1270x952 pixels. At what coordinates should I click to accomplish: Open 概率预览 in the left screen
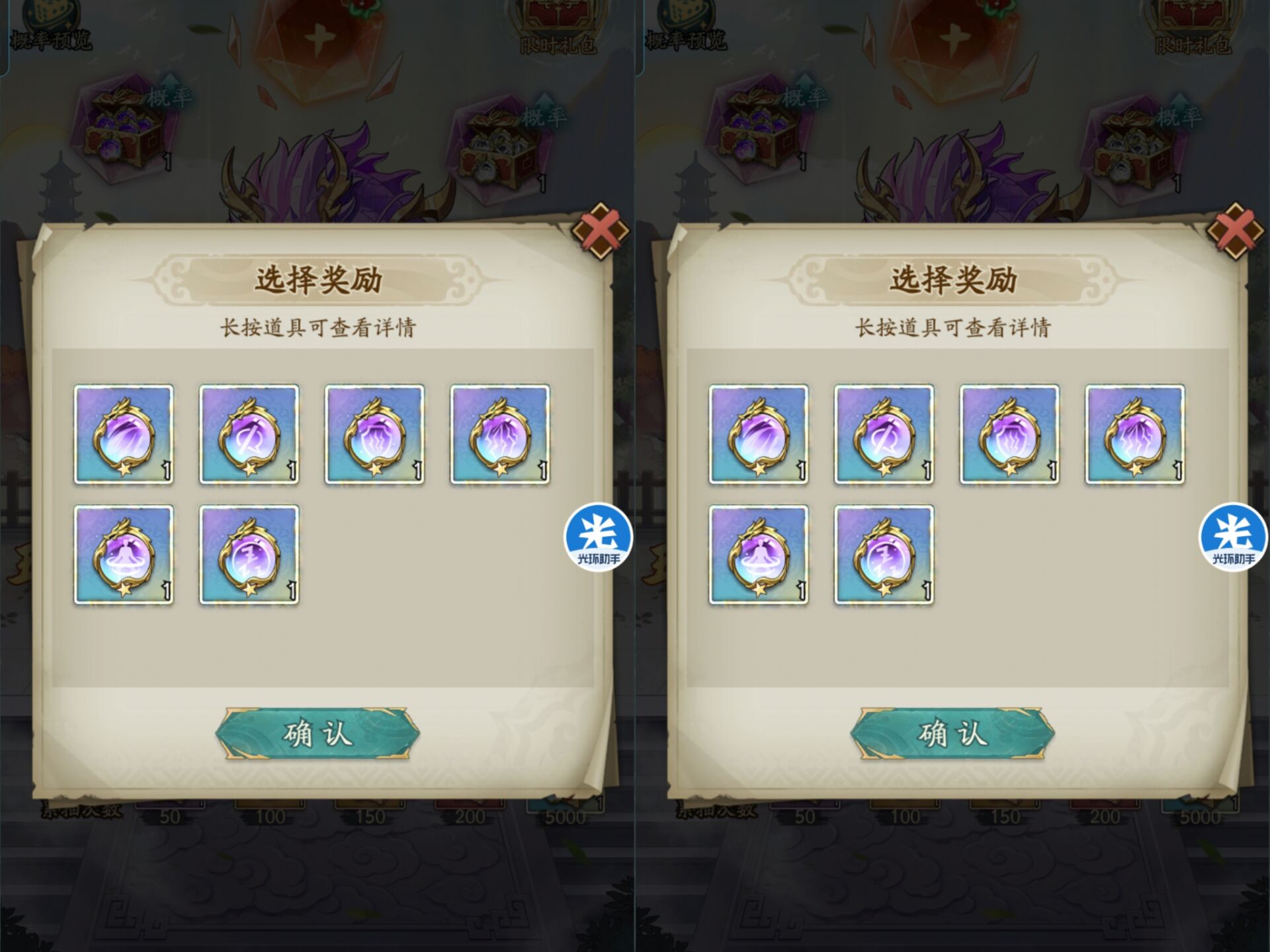point(50,40)
